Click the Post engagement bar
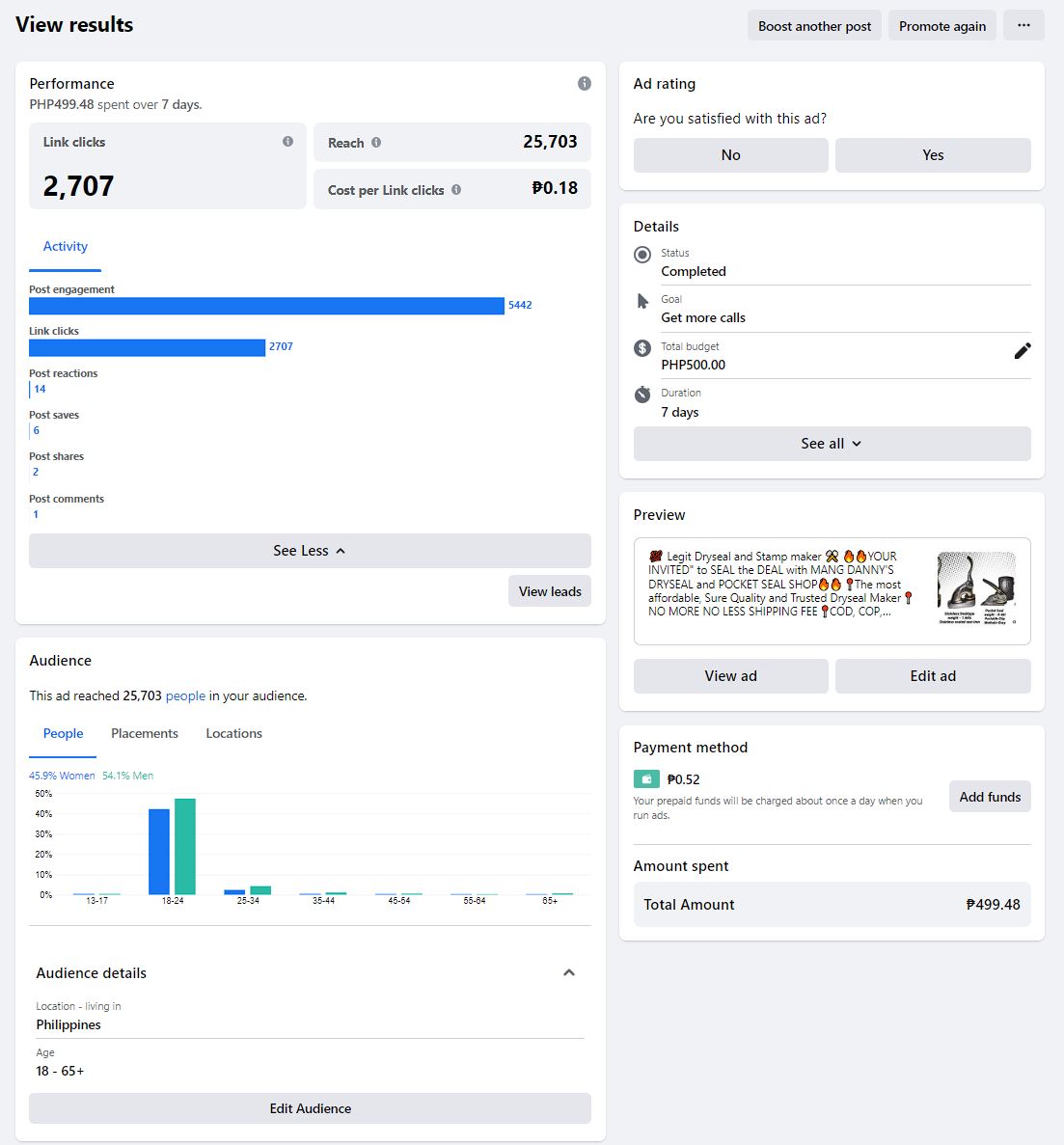Screen dimensions: 1064x1145 266,305
